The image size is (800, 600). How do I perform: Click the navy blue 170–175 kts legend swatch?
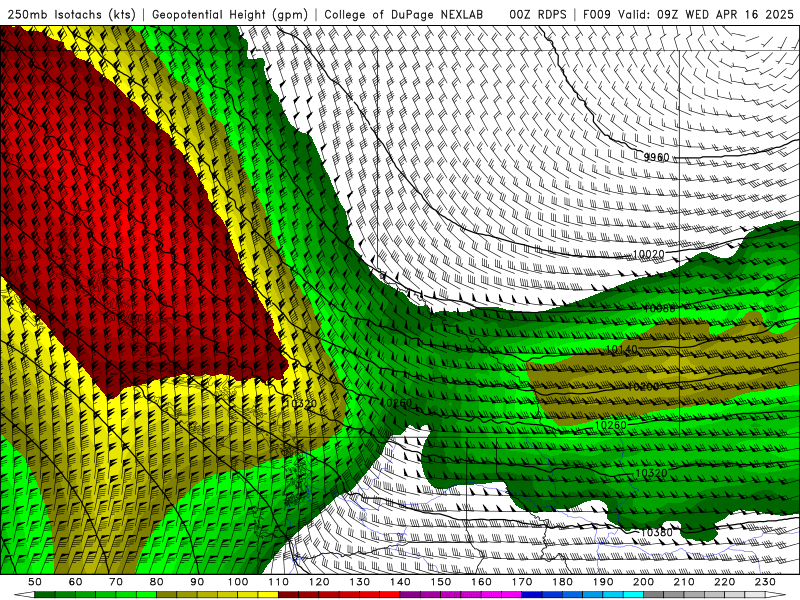532,595
